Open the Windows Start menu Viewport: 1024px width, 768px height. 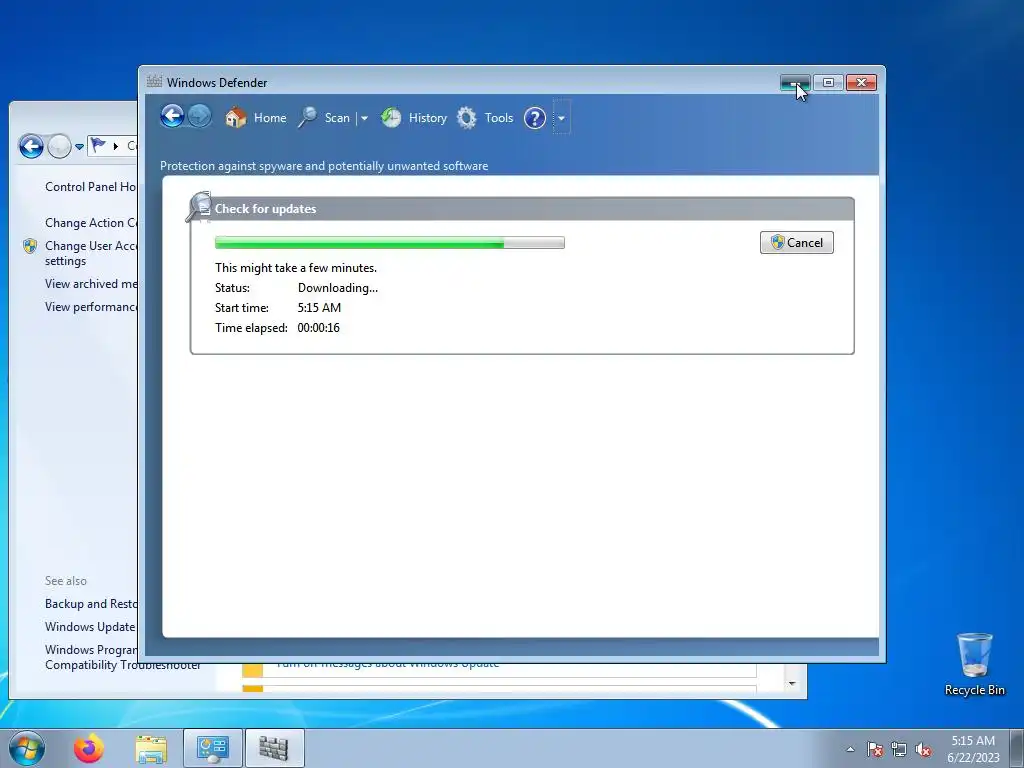tap(27, 748)
